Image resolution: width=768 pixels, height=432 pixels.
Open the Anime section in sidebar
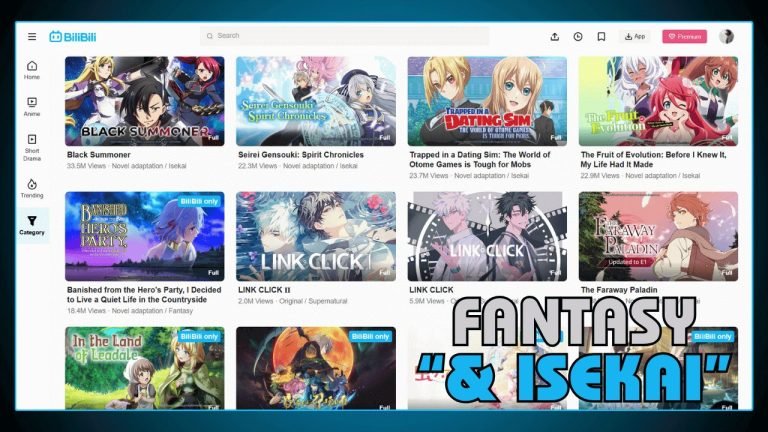coord(32,106)
